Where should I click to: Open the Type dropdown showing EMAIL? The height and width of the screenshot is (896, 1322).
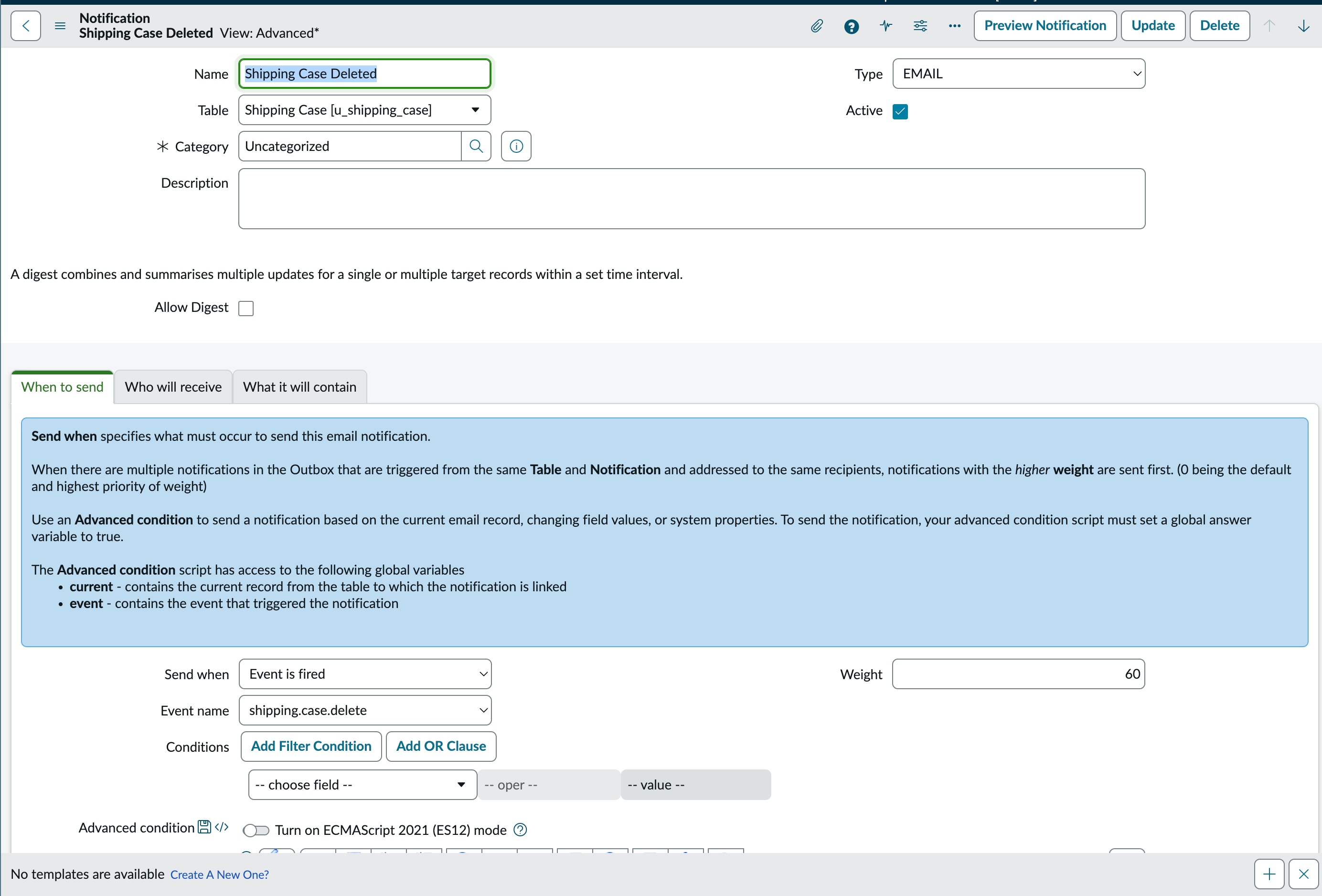pos(1018,74)
